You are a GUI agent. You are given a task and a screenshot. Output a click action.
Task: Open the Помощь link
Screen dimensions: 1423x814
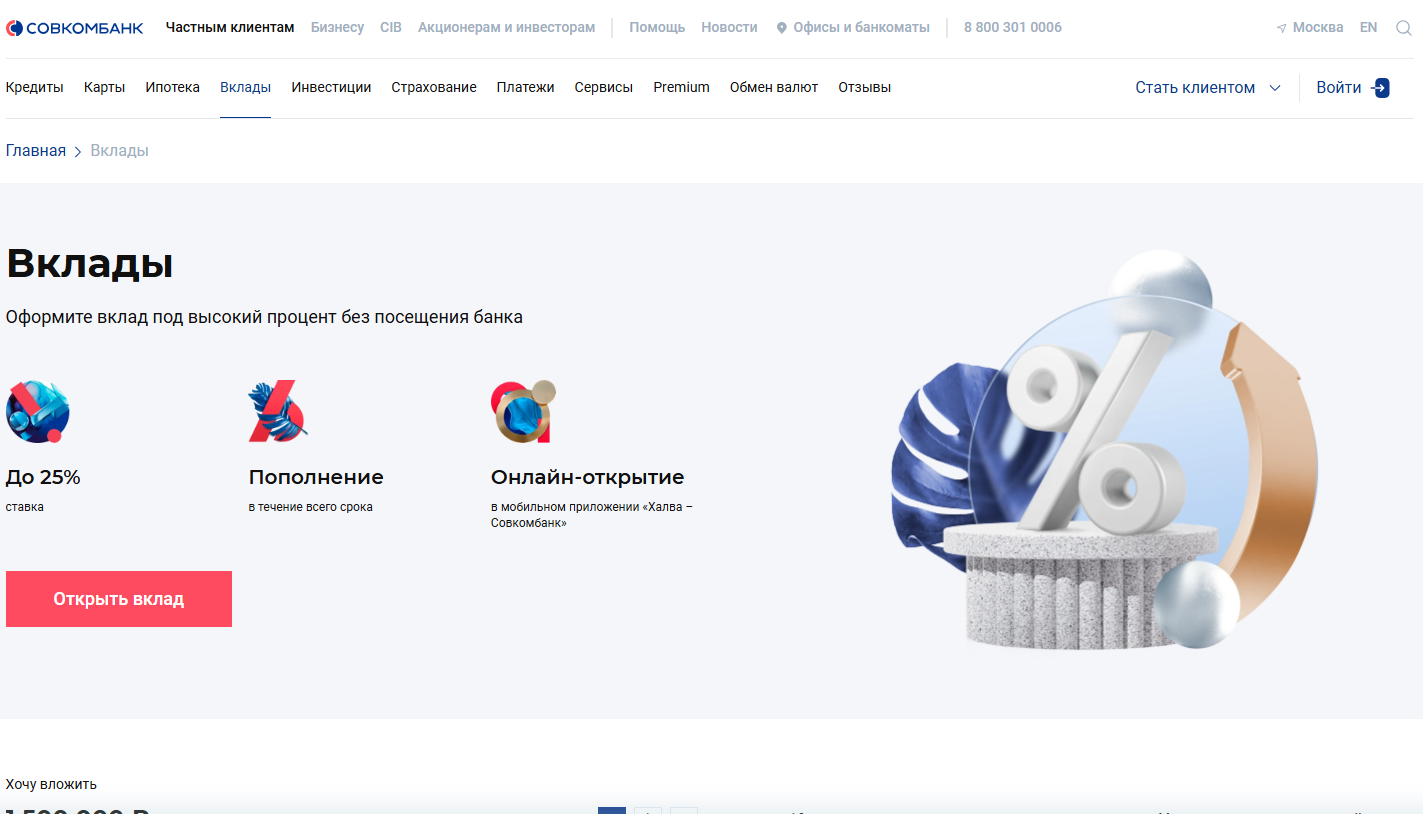[x=657, y=28]
